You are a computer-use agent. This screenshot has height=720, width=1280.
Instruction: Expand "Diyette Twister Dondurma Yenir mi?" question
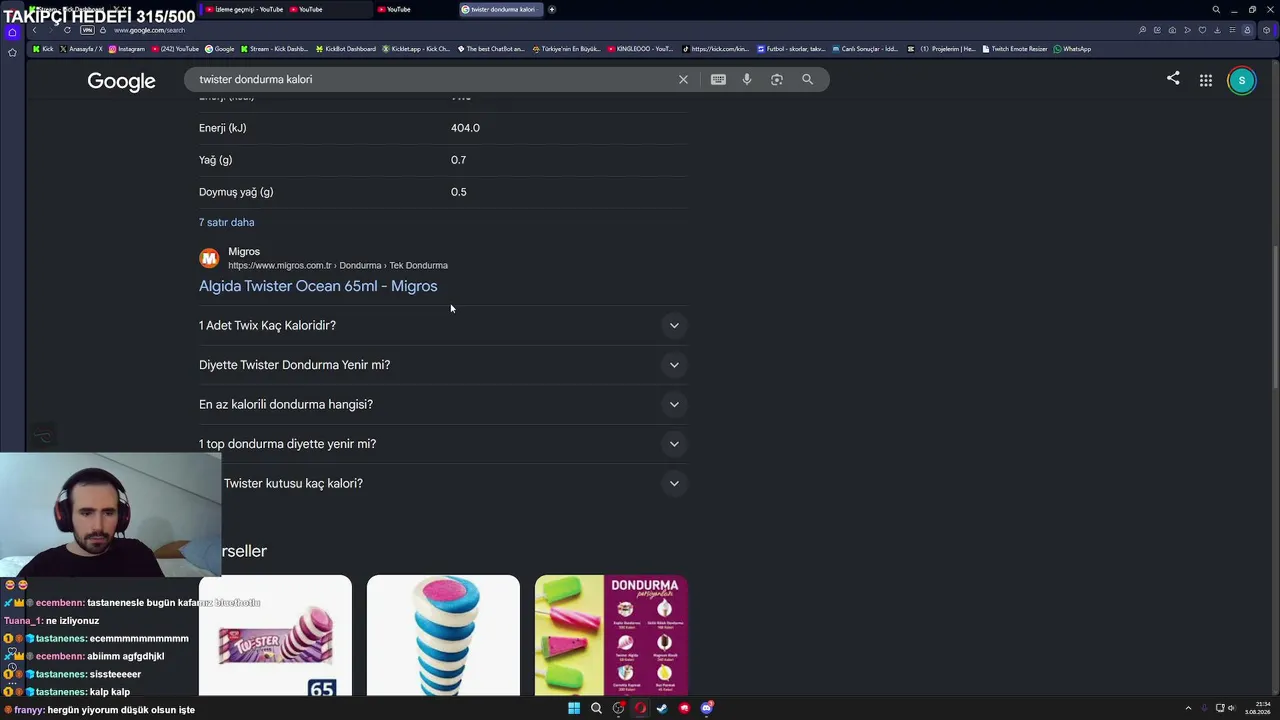click(443, 365)
